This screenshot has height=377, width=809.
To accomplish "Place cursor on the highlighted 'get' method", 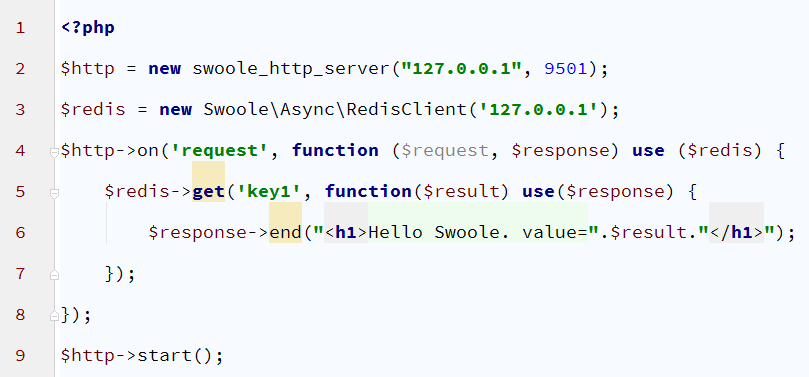I will point(208,192).
